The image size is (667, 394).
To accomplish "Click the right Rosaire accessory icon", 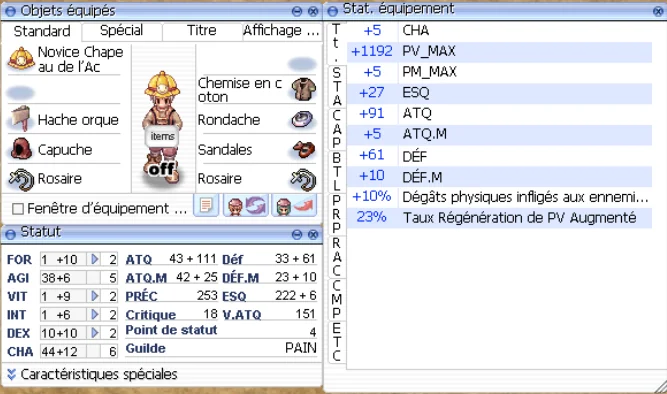I will pyautogui.click(x=303, y=179).
